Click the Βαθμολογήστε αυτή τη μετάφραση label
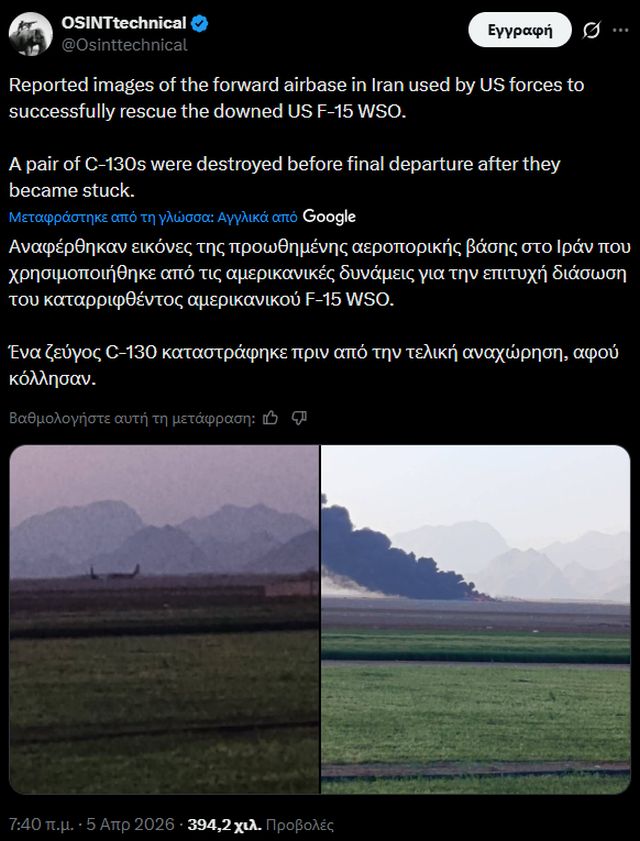This screenshot has height=841, width=640. [x=132, y=418]
